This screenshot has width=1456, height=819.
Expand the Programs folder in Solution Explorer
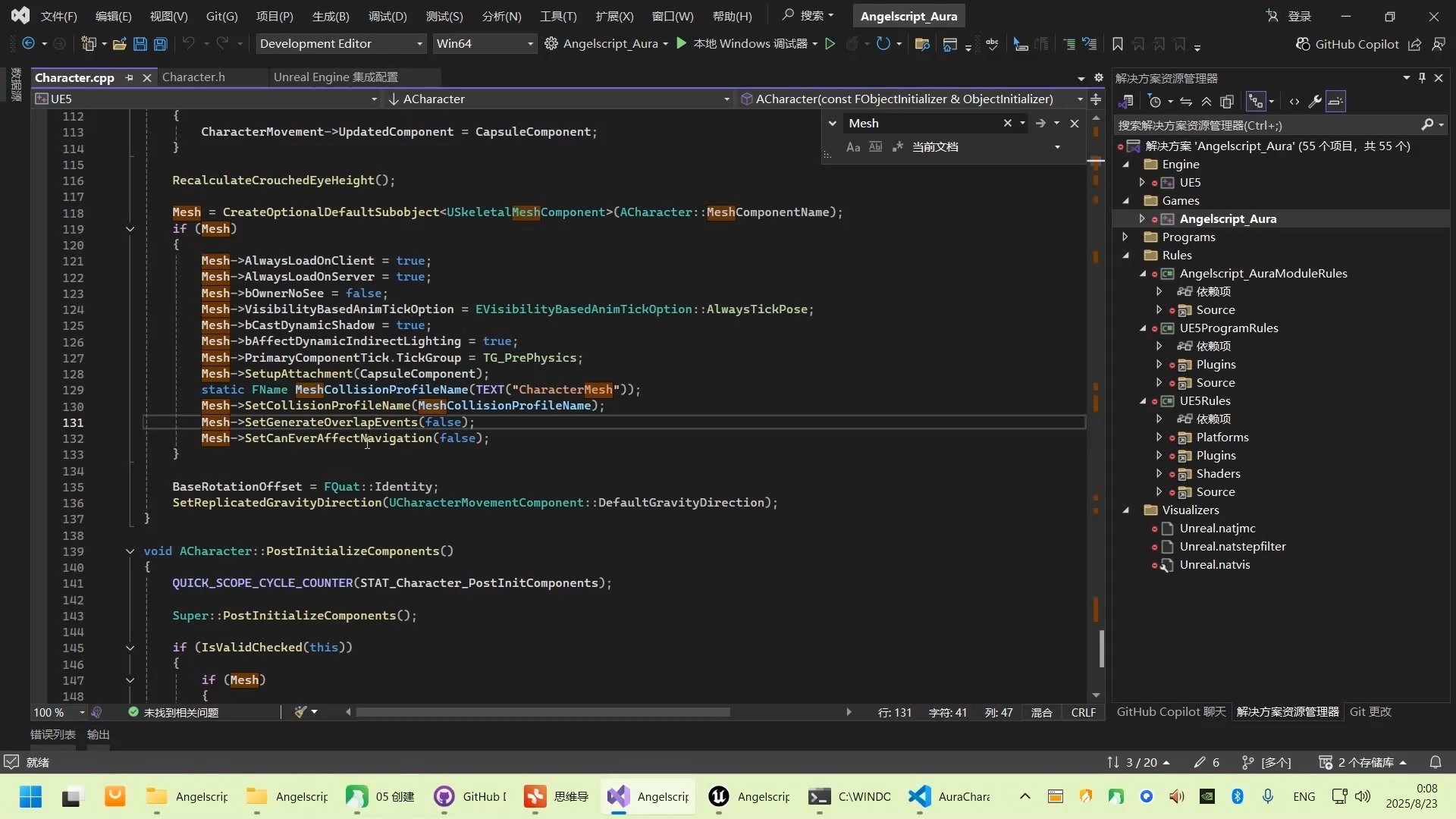click(1126, 237)
